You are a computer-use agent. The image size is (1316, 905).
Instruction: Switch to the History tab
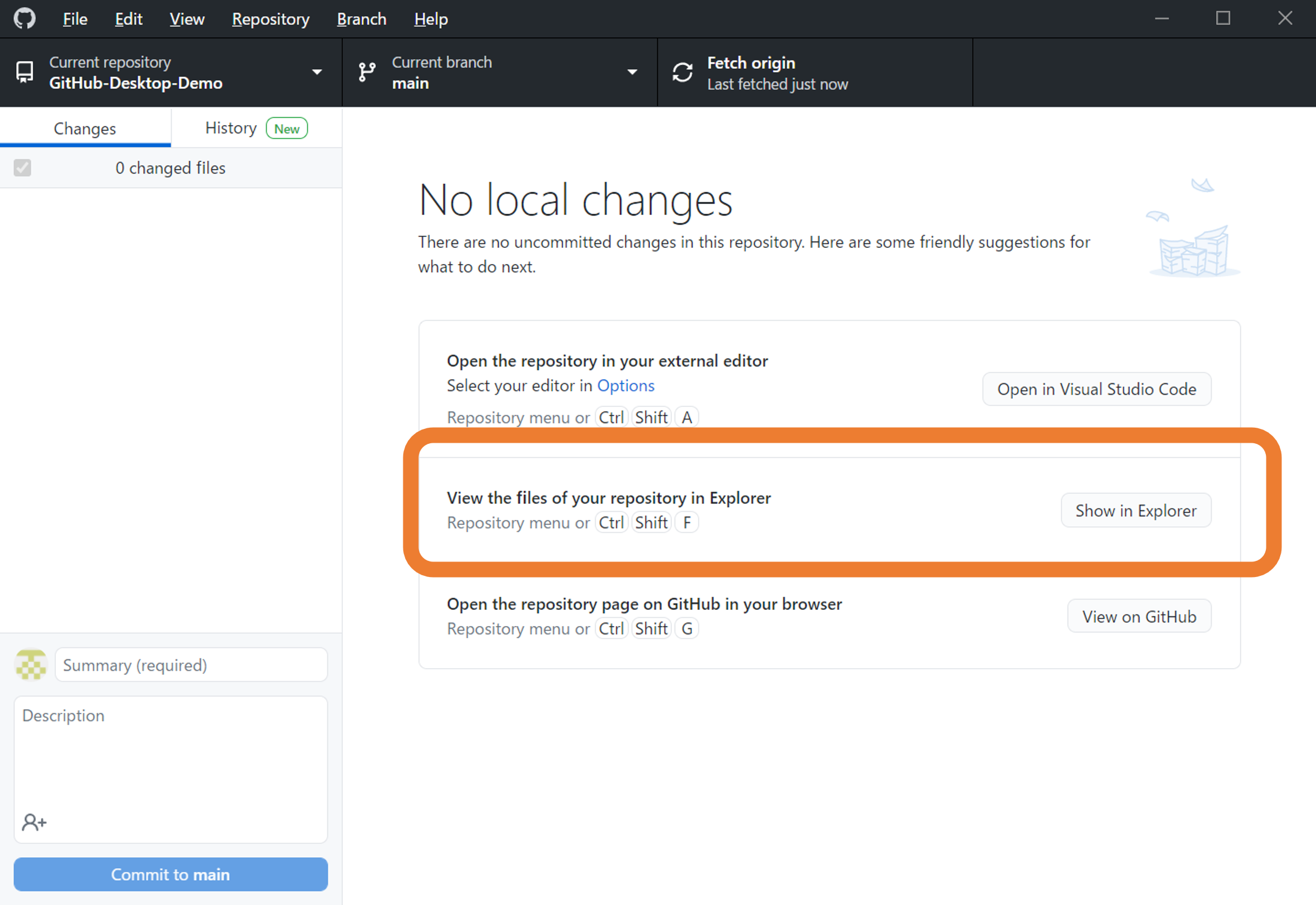pyautogui.click(x=256, y=128)
